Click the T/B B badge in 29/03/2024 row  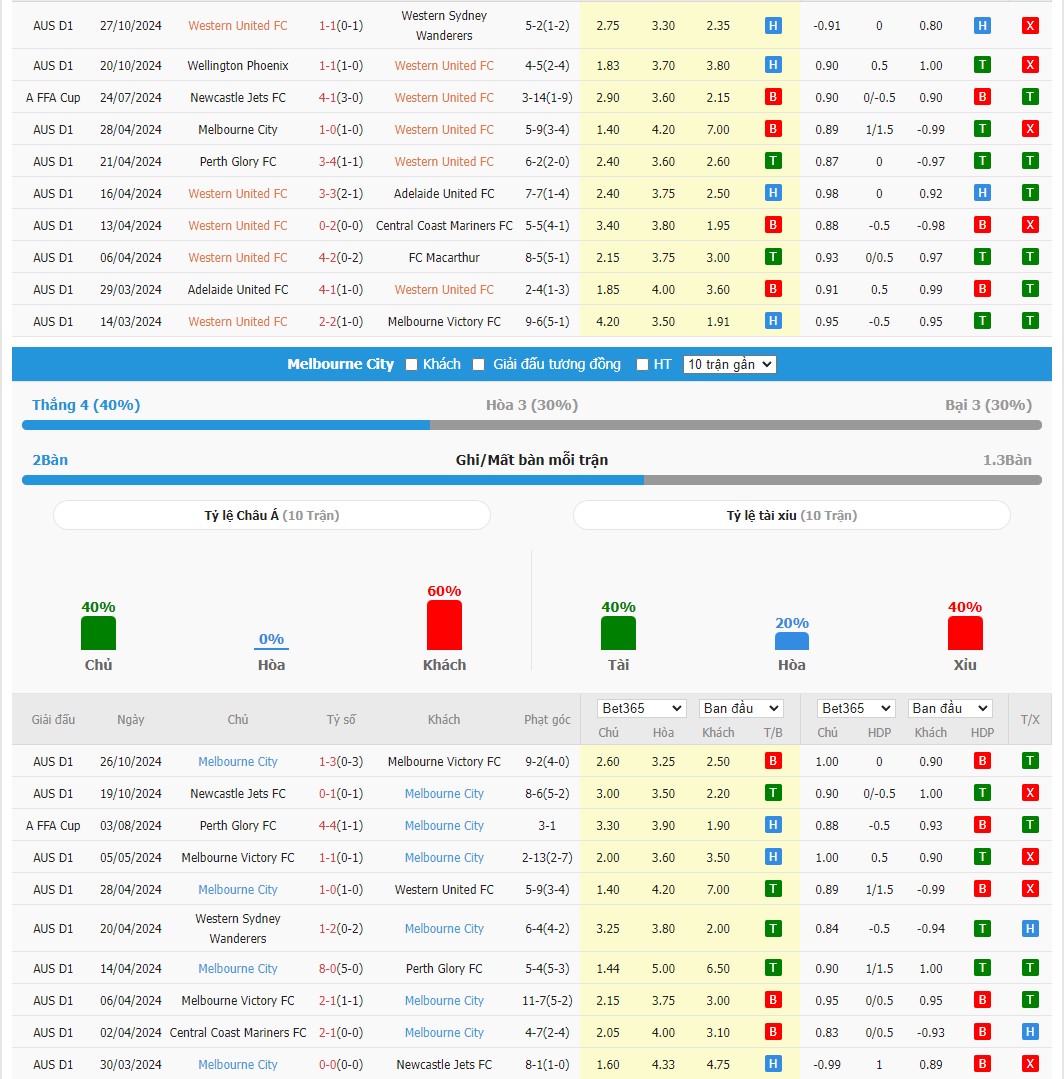(773, 289)
